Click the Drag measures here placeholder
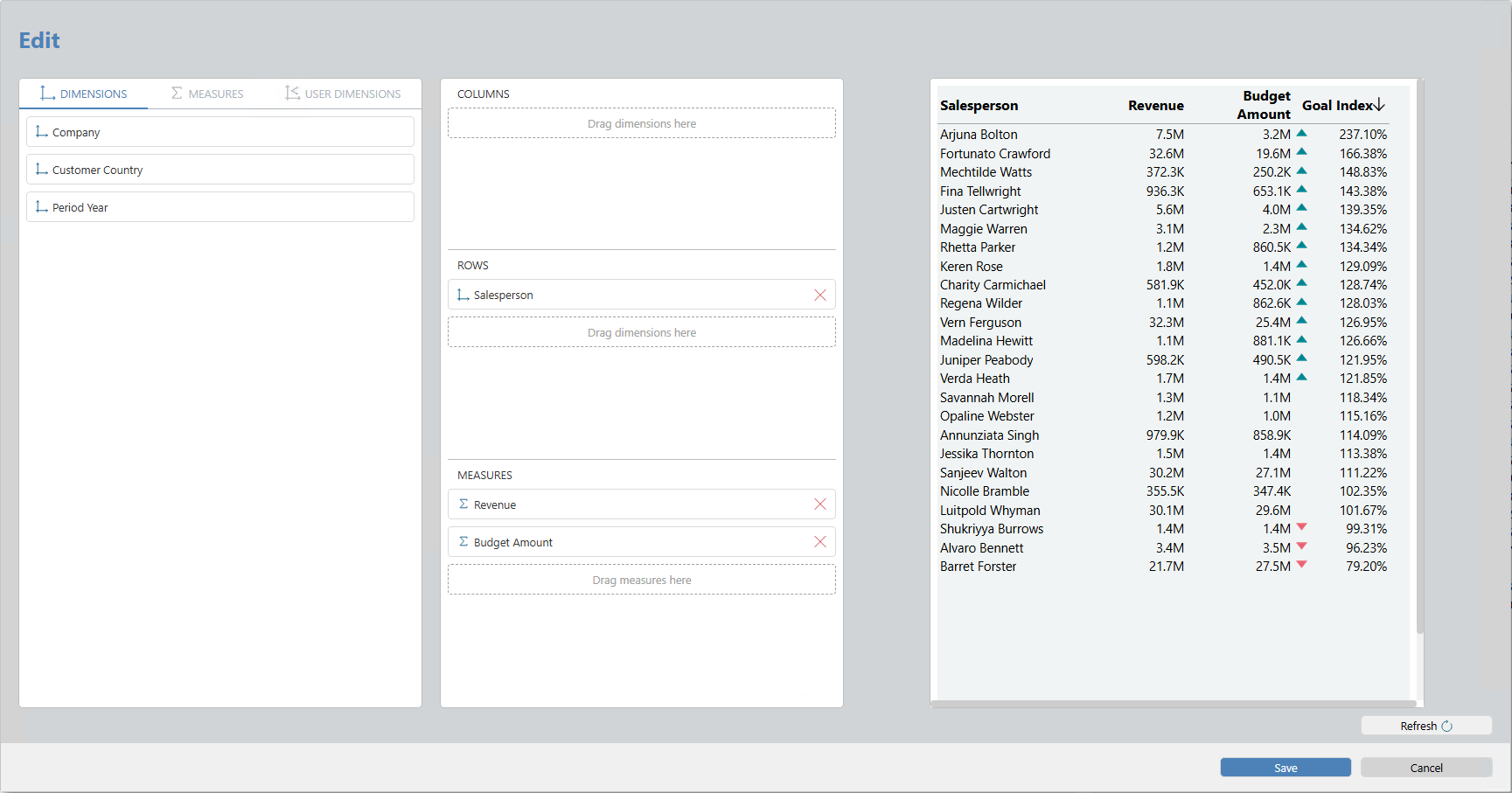 tap(642, 580)
